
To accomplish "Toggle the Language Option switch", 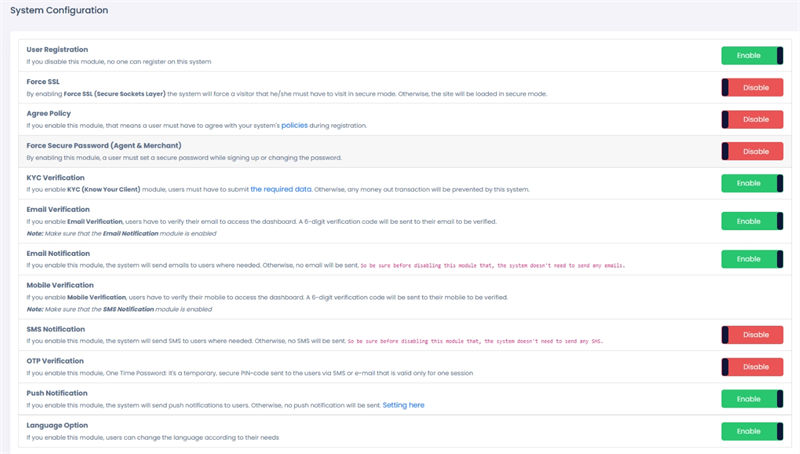I will tap(751, 431).
